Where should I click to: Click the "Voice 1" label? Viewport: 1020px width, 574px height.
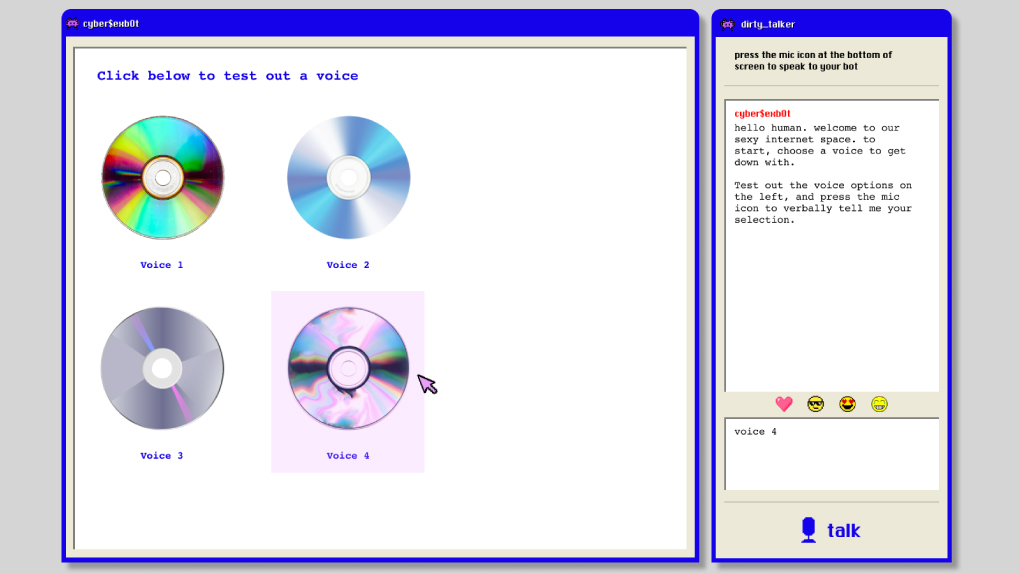pyautogui.click(x=162, y=265)
